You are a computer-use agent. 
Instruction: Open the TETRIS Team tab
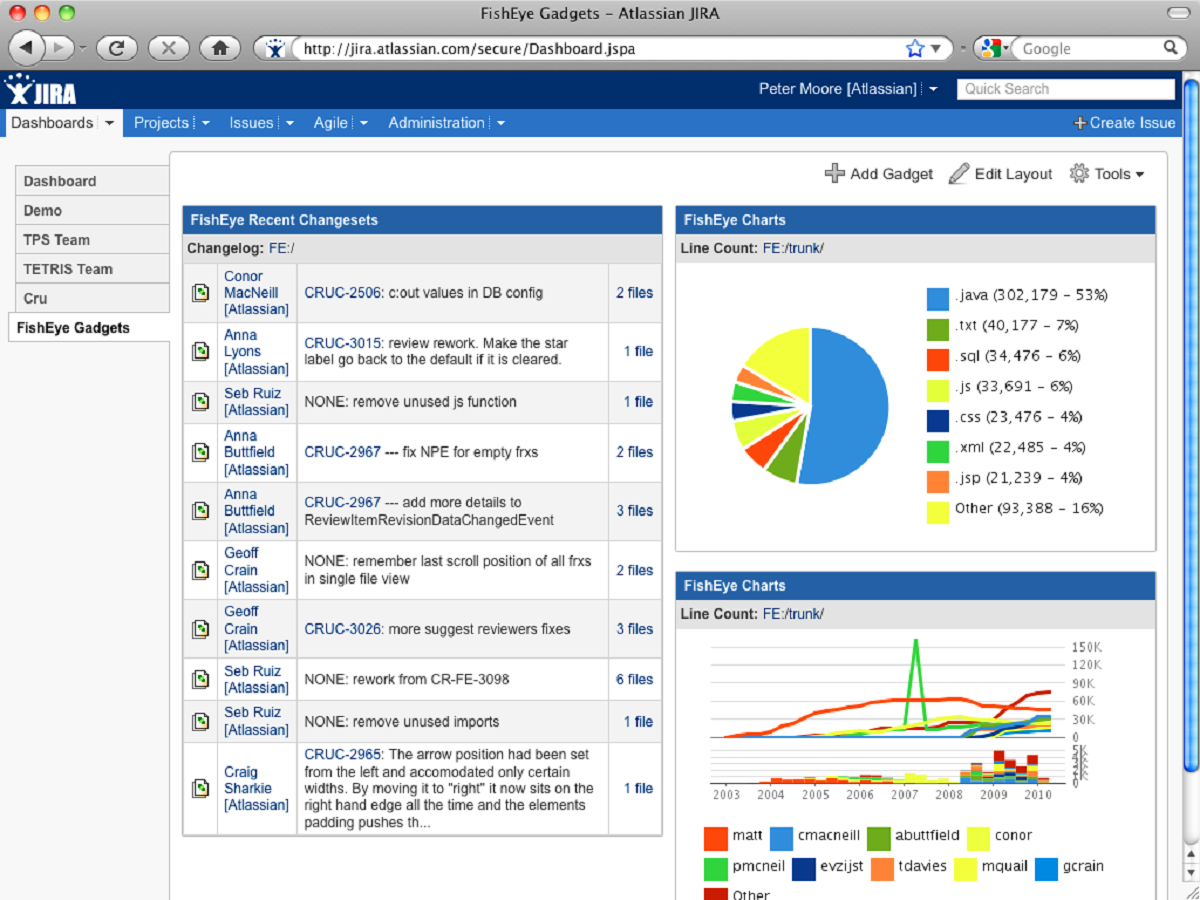92,269
